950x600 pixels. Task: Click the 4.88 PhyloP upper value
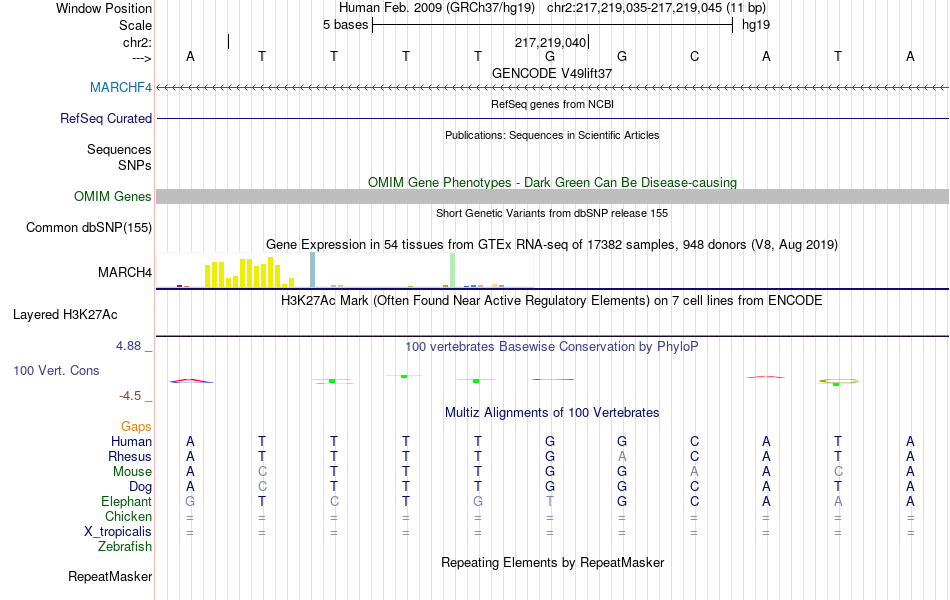pos(128,345)
